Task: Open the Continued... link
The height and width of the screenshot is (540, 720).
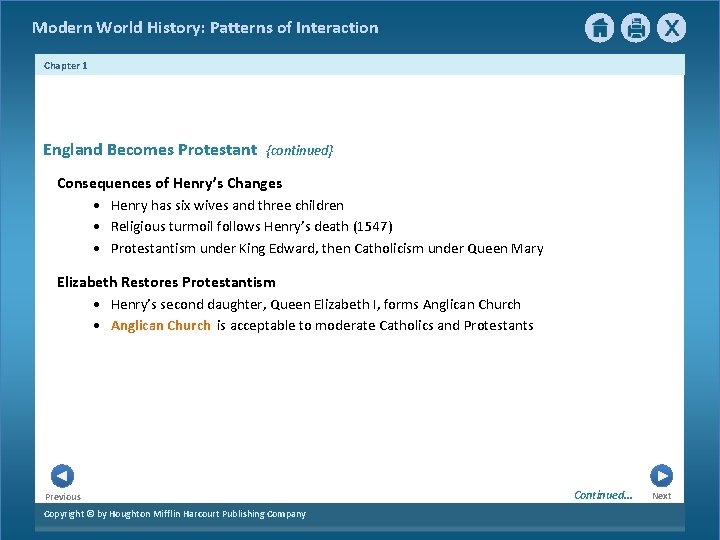Action: point(603,495)
